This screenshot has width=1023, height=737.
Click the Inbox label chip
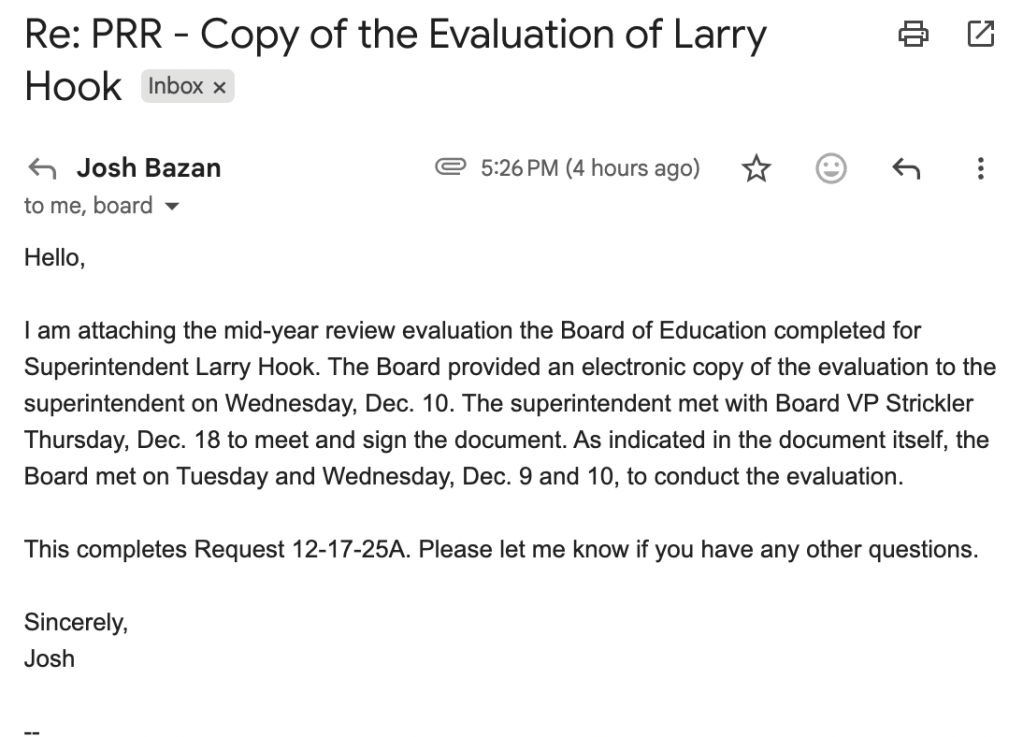pos(176,87)
